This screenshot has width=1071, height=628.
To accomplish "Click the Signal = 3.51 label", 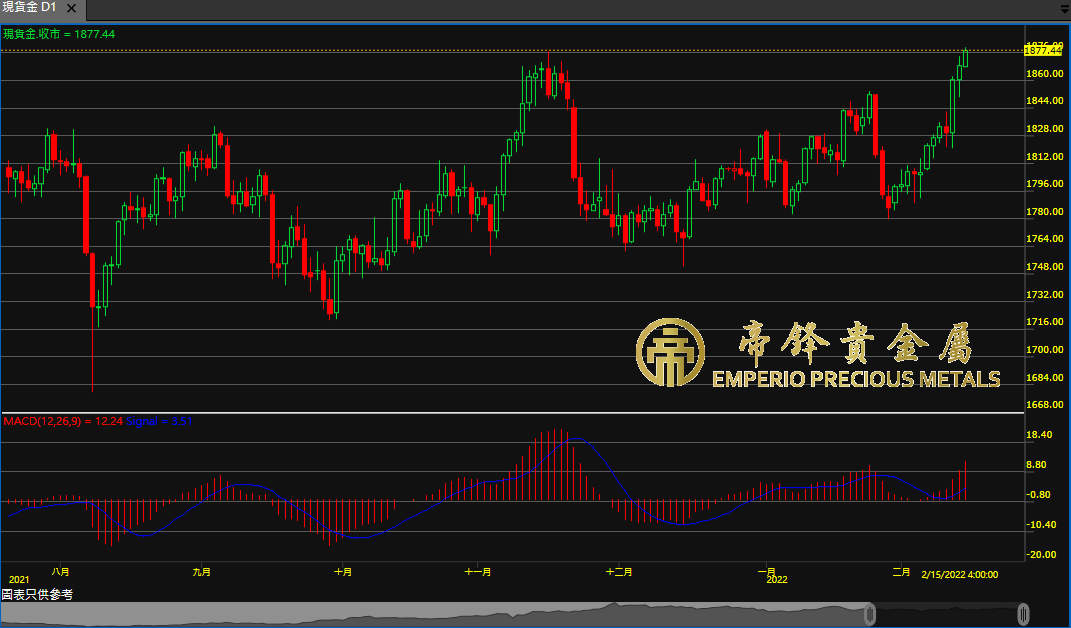I will pos(159,421).
